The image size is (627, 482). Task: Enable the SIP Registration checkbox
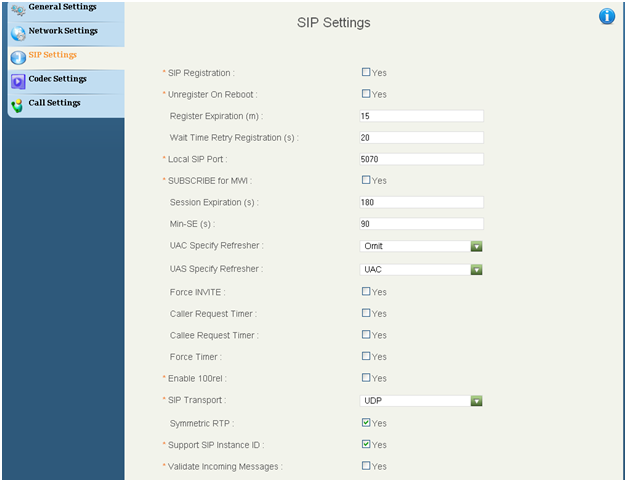point(365,72)
